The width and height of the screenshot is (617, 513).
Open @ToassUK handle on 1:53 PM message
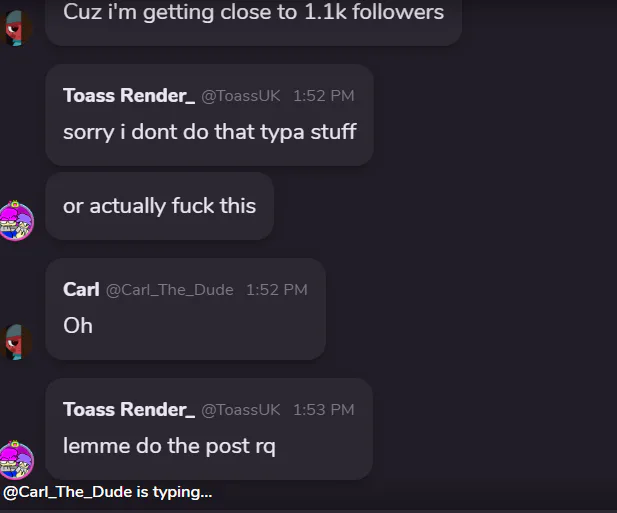tap(241, 410)
